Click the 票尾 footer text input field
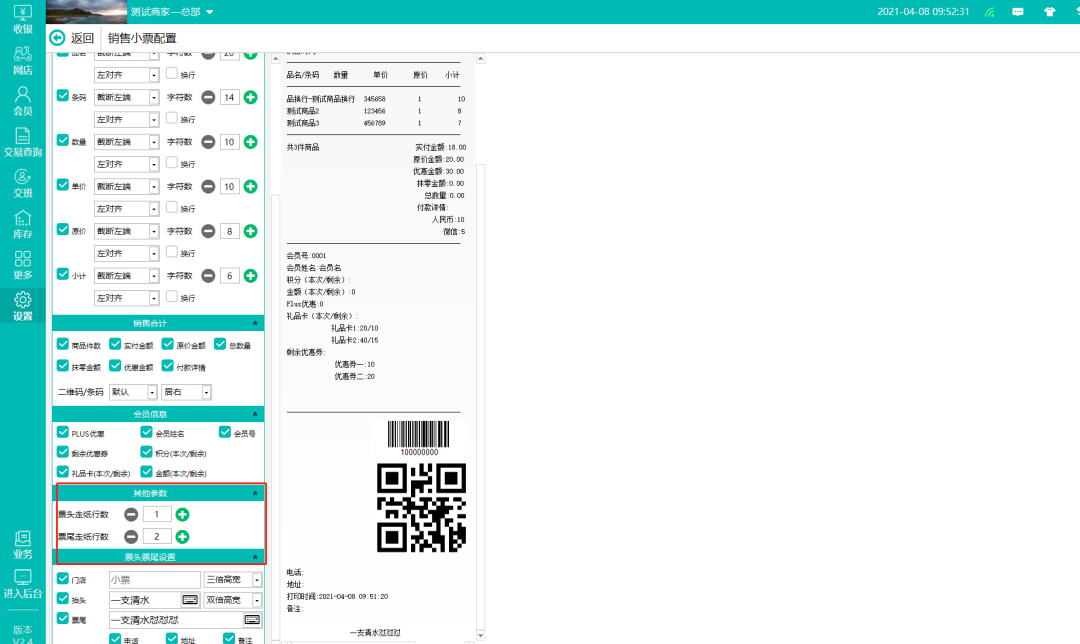Image resolution: width=1080 pixels, height=644 pixels. point(175,620)
